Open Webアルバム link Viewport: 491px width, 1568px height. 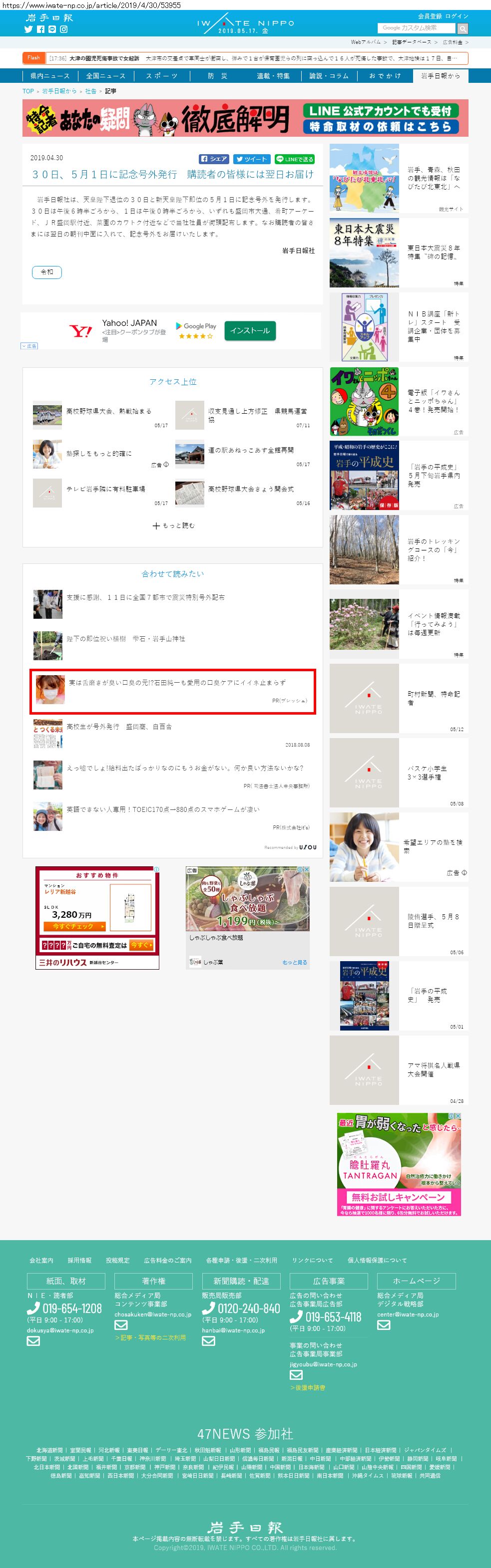(x=366, y=42)
